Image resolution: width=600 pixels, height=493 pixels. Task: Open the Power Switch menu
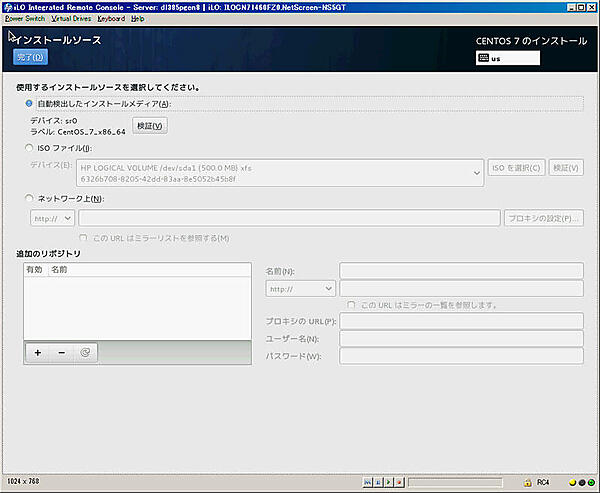(x=25, y=18)
